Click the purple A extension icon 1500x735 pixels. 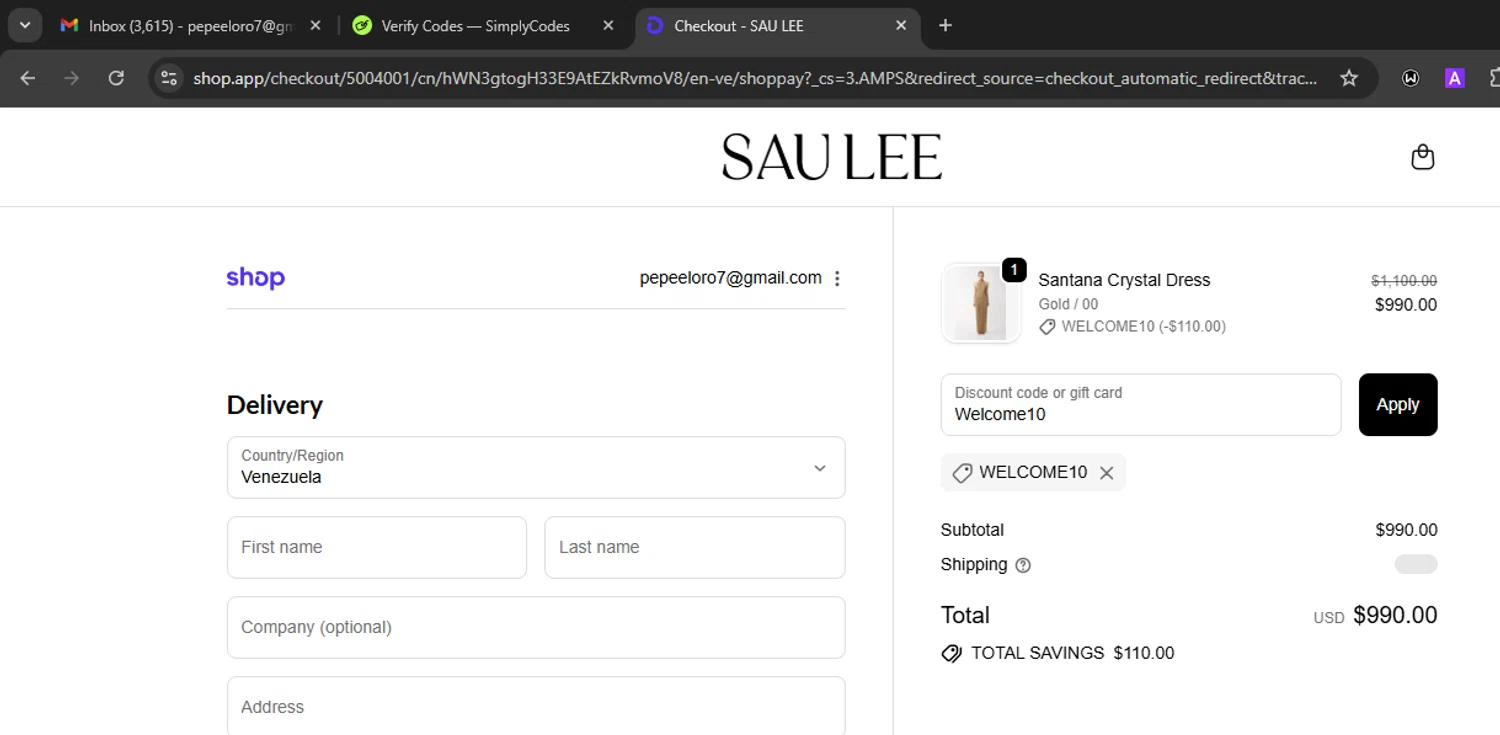[x=1455, y=78]
